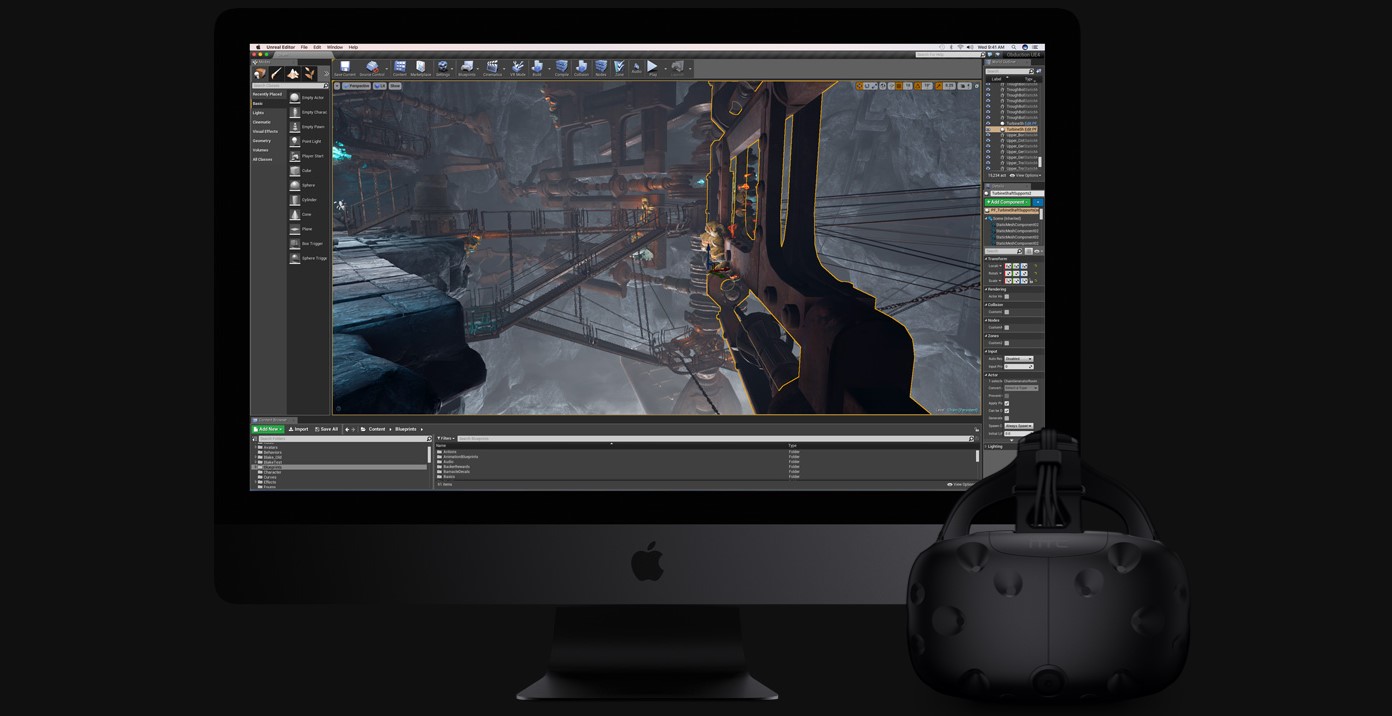The width and height of the screenshot is (1392, 716).
Task: Activate VR Mode in the toolbar
Action: 518,68
